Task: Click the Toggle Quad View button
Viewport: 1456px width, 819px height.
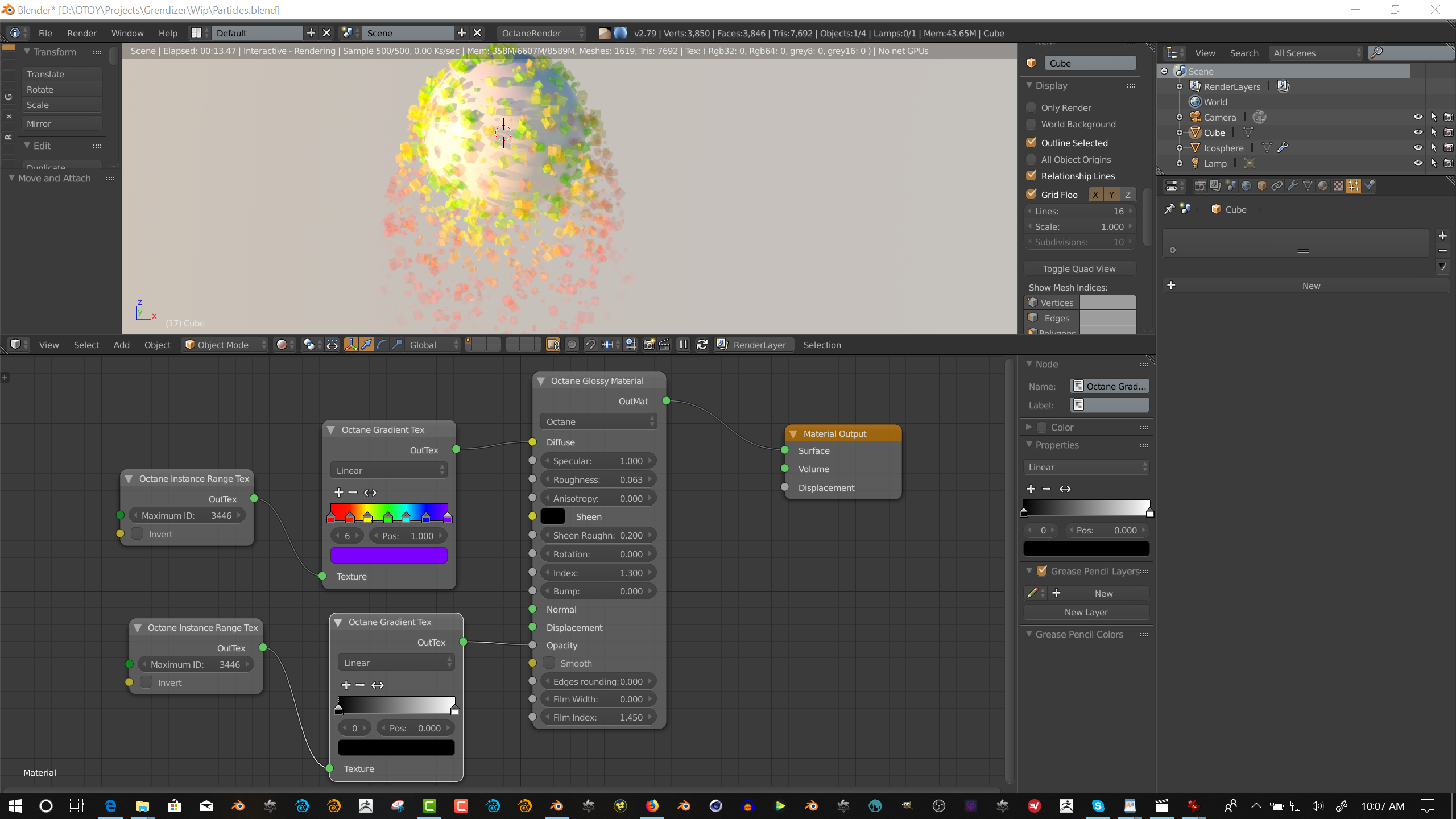Action: click(x=1079, y=268)
